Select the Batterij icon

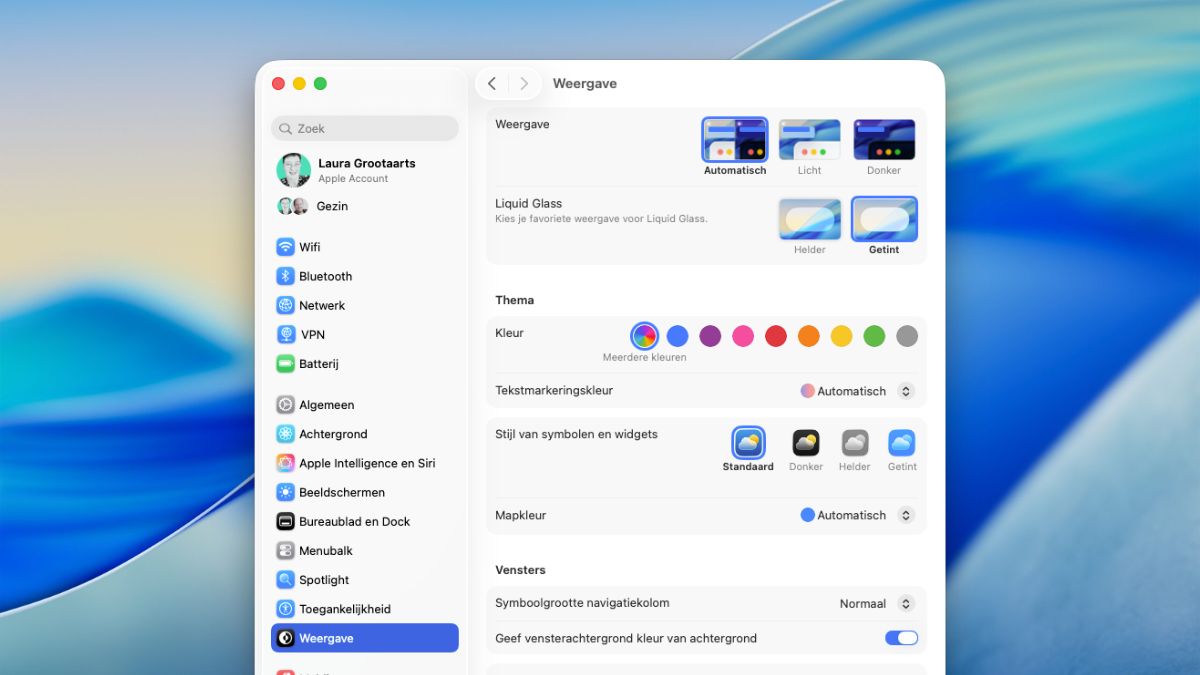click(x=286, y=364)
